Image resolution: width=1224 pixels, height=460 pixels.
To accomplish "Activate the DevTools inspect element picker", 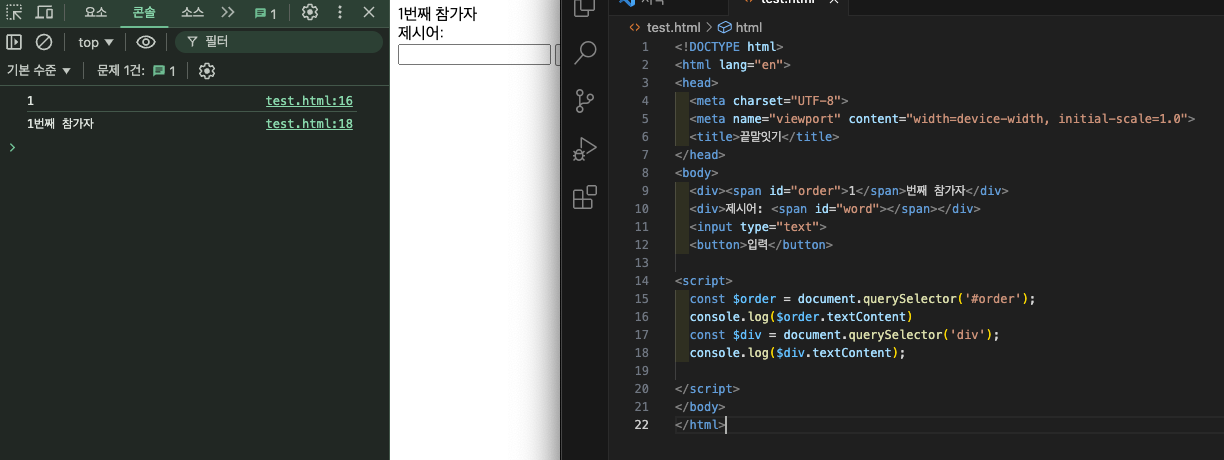I will point(14,13).
